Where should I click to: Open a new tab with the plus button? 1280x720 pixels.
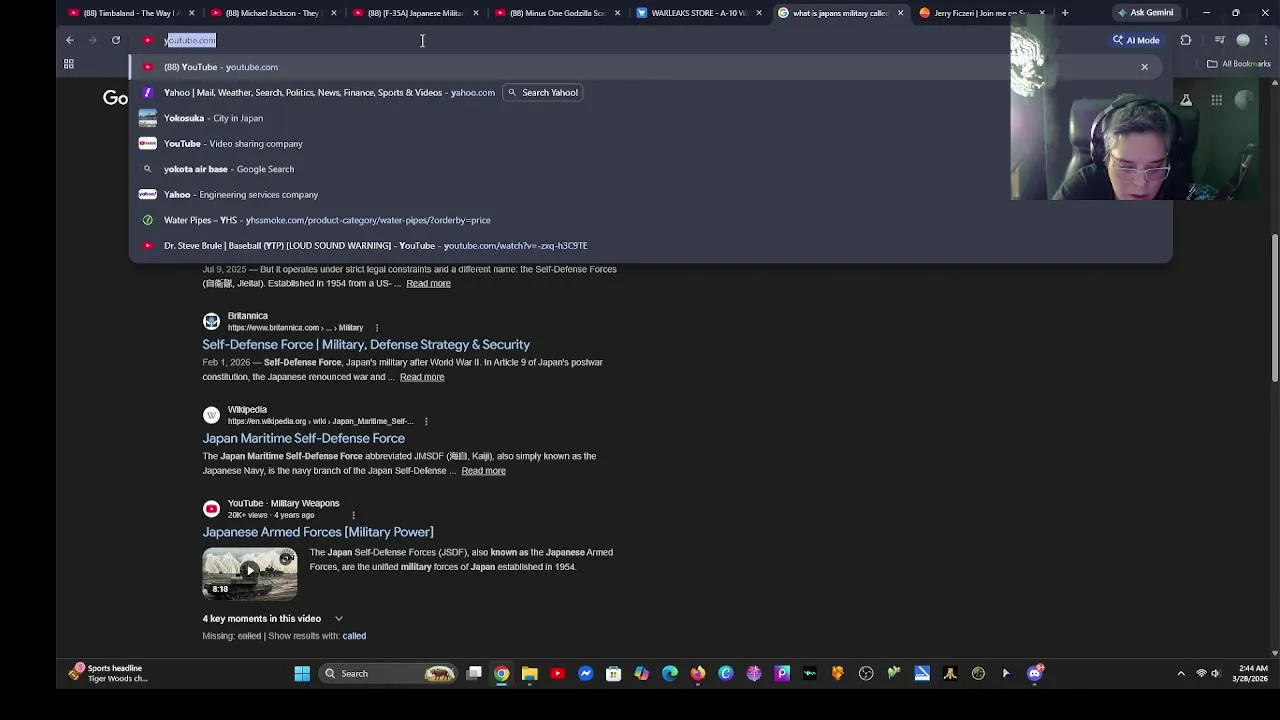[1065, 13]
